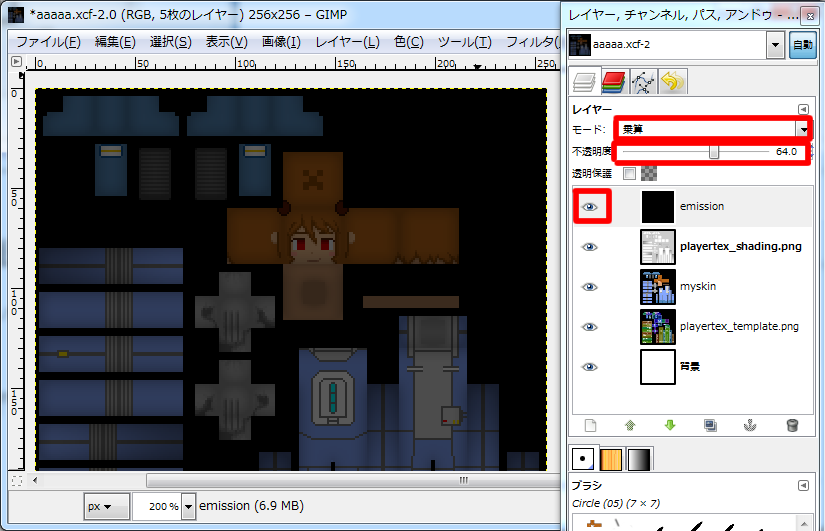Select the playertex_template.png layer thumbnail
The image size is (825, 531).
[658, 327]
